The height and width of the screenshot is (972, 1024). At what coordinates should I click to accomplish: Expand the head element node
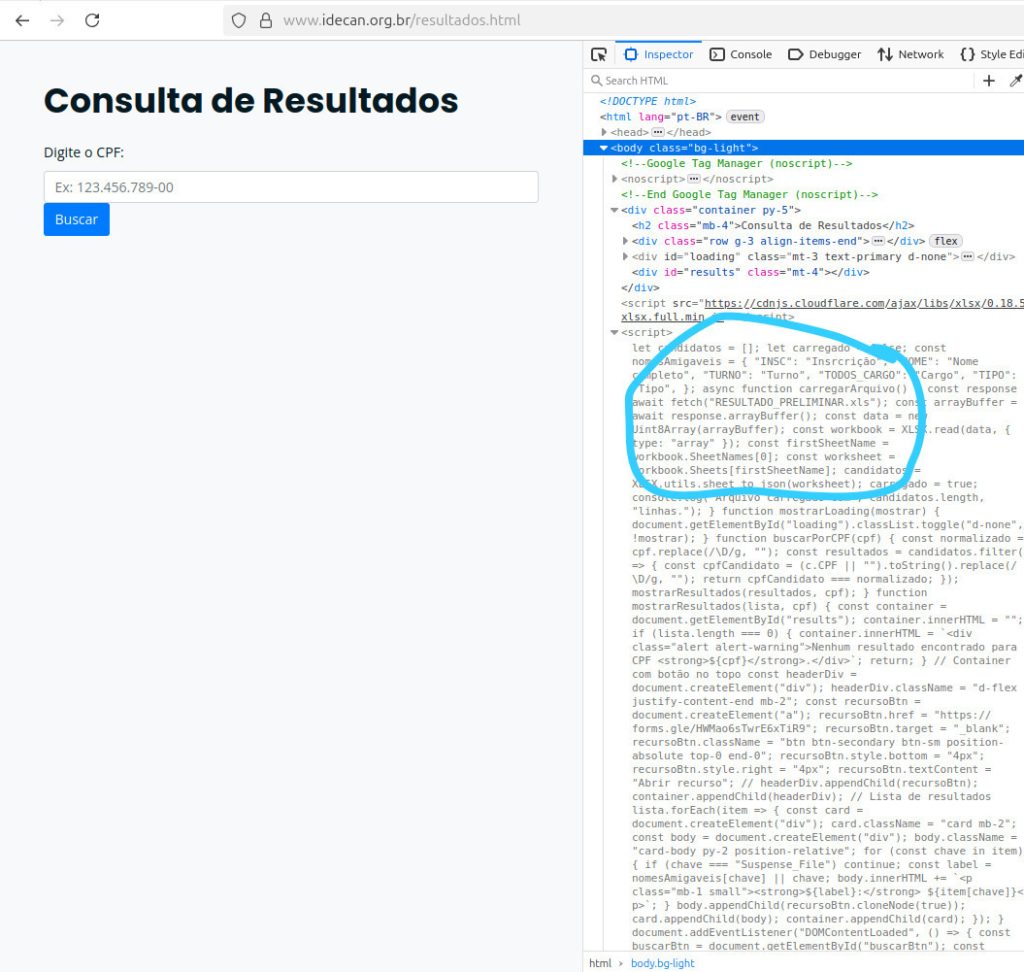coord(604,132)
